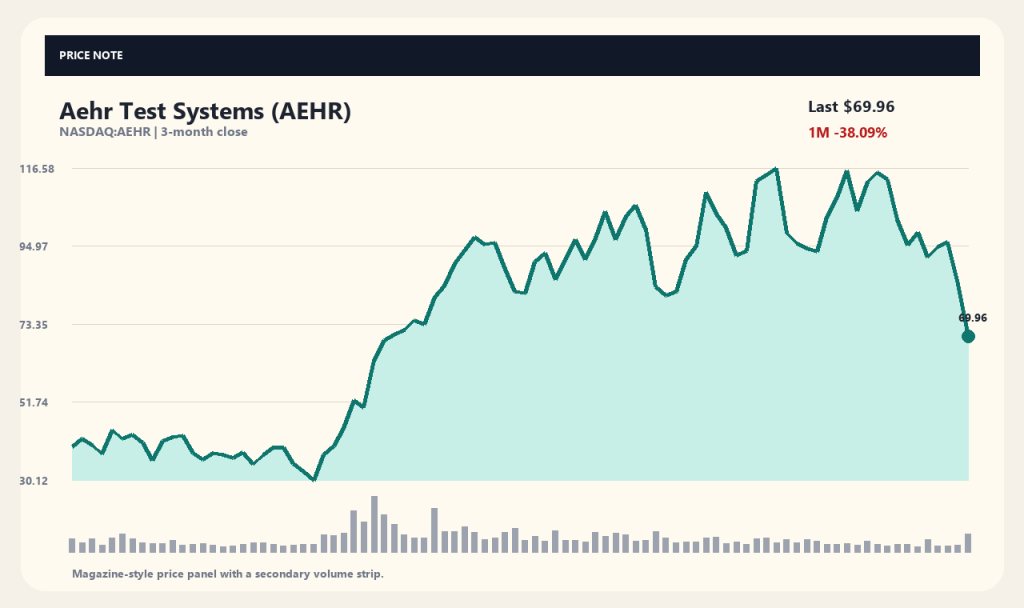1024x608 pixels.
Task: Click the NASDAQ:AEHR 3-month close subtitle
Action: click(x=153, y=132)
